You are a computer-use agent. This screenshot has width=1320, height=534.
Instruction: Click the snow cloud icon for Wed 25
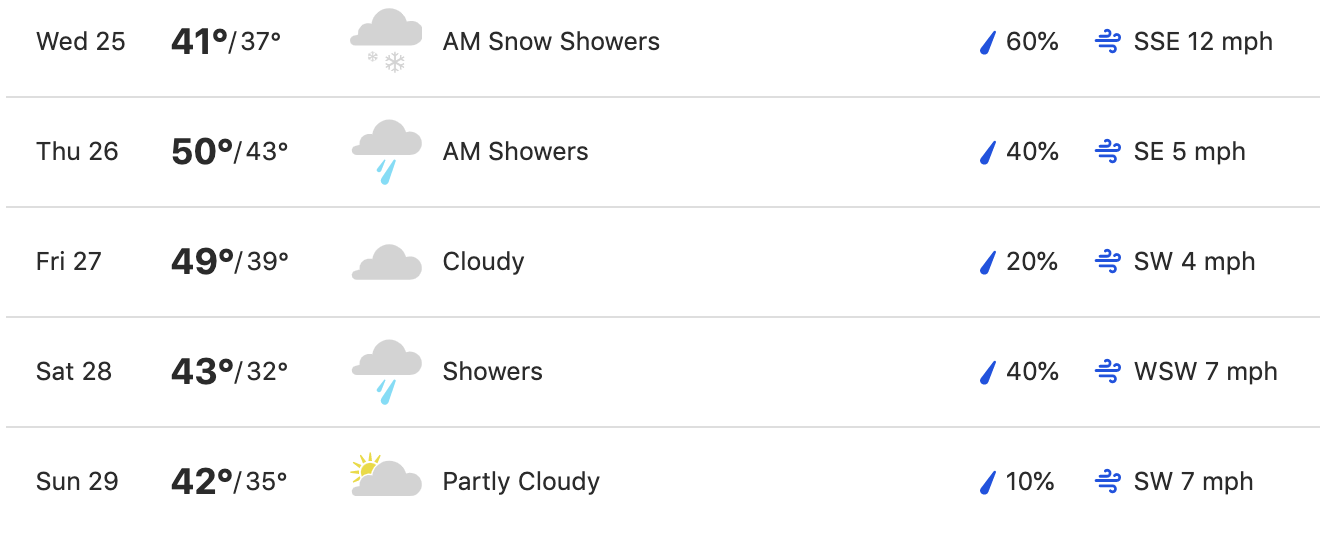[386, 41]
